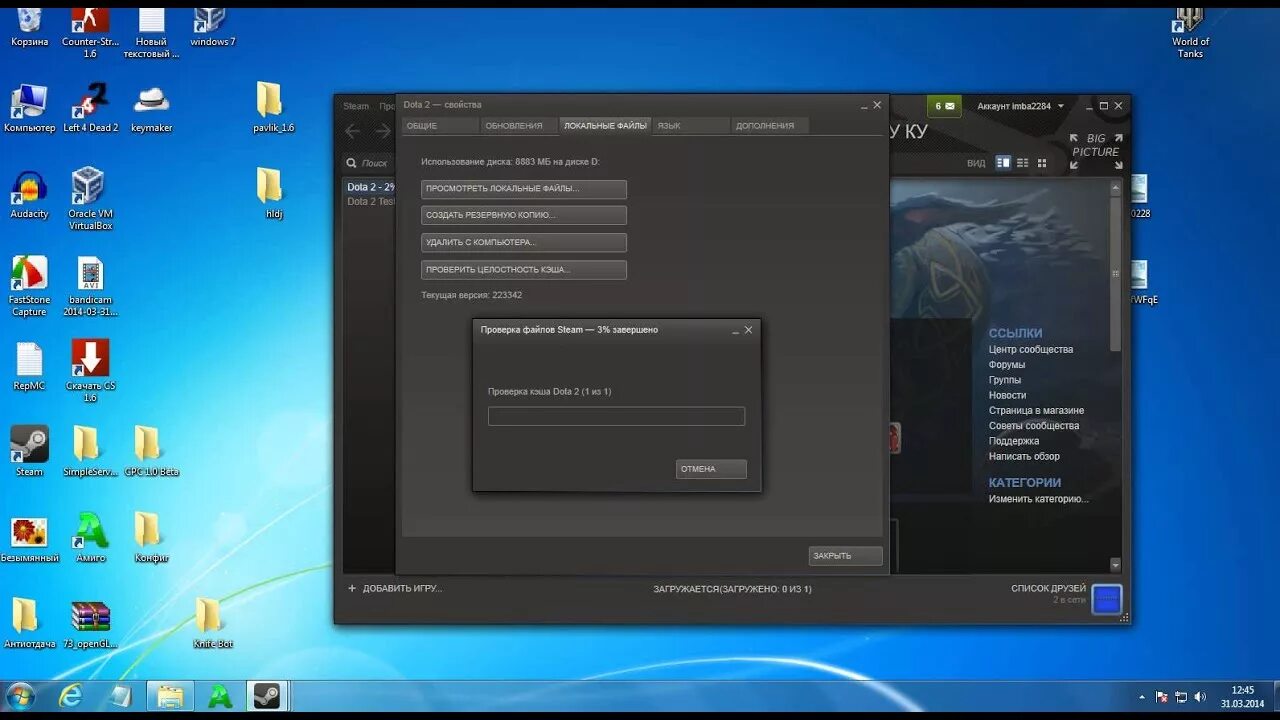Show hidden system tray icons
Image resolution: width=1280 pixels, height=720 pixels.
click(1142, 697)
